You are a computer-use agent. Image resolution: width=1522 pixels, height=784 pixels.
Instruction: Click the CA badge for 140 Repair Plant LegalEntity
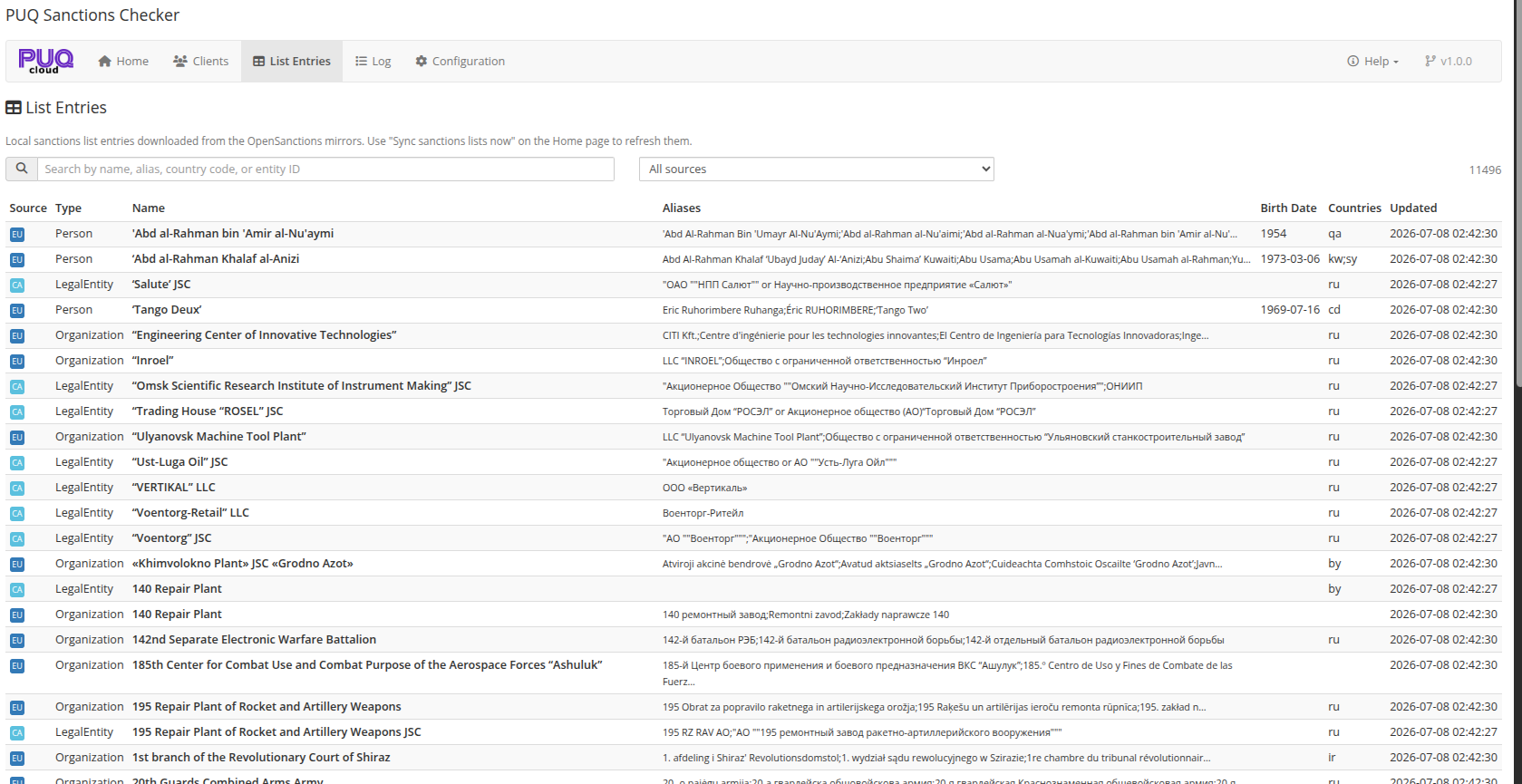coord(17,589)
